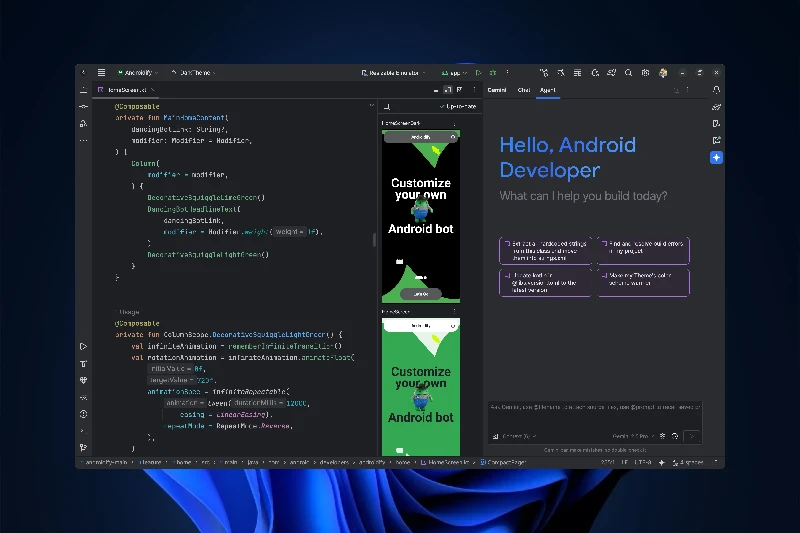Screen dimensions: 800x533
Task: Select the dark HomeScreenDark preview thumbnail
Action: tap(421, 216)
